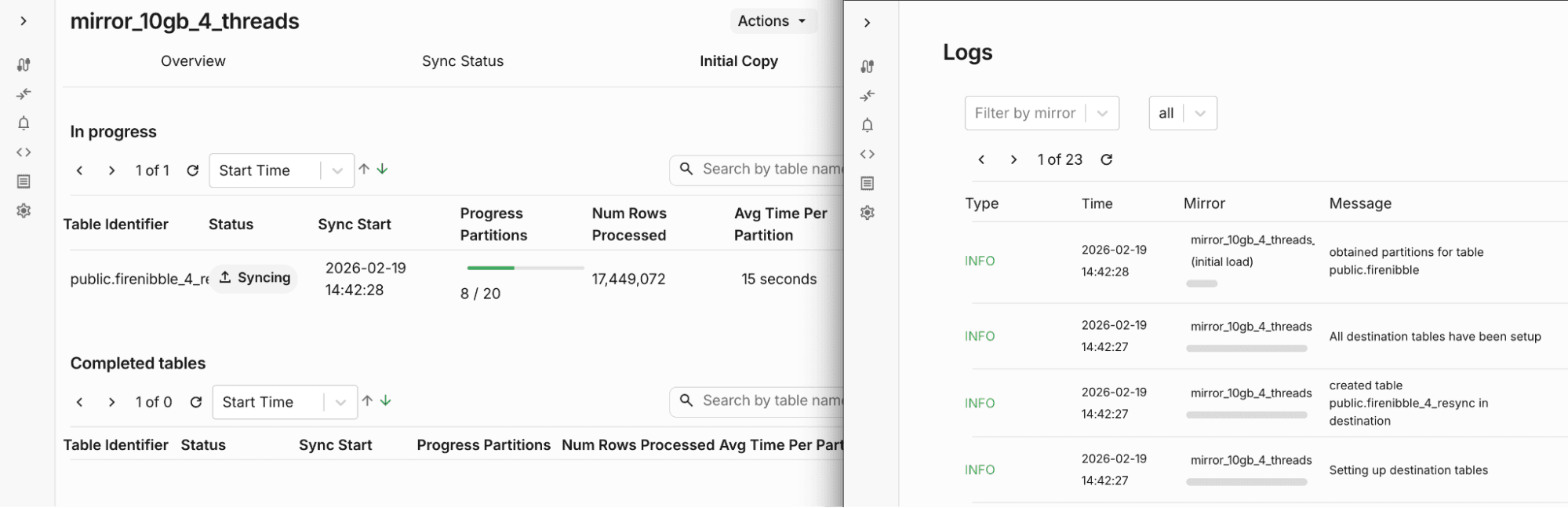
Task: Switch to the Overview tab
Action: [193, 61]
